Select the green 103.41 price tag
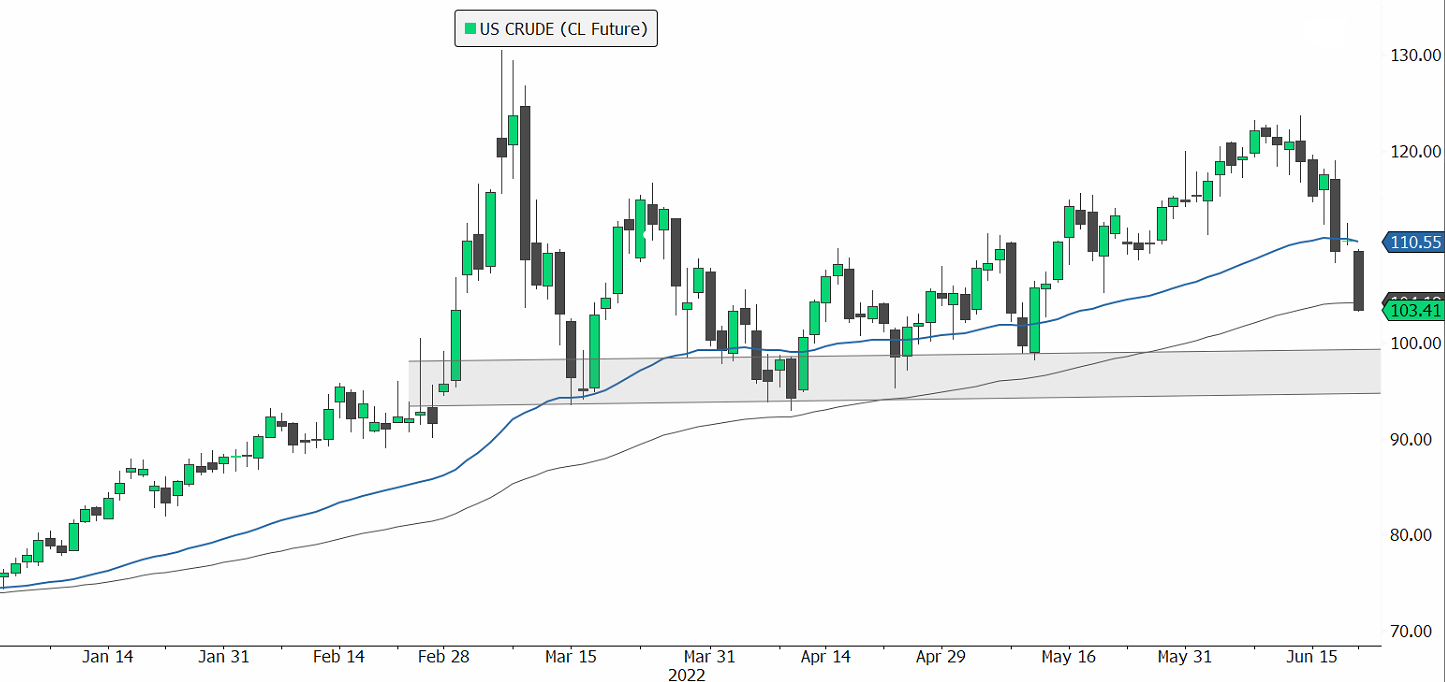Screen dimensions: 1445x682 [1414, 311]
